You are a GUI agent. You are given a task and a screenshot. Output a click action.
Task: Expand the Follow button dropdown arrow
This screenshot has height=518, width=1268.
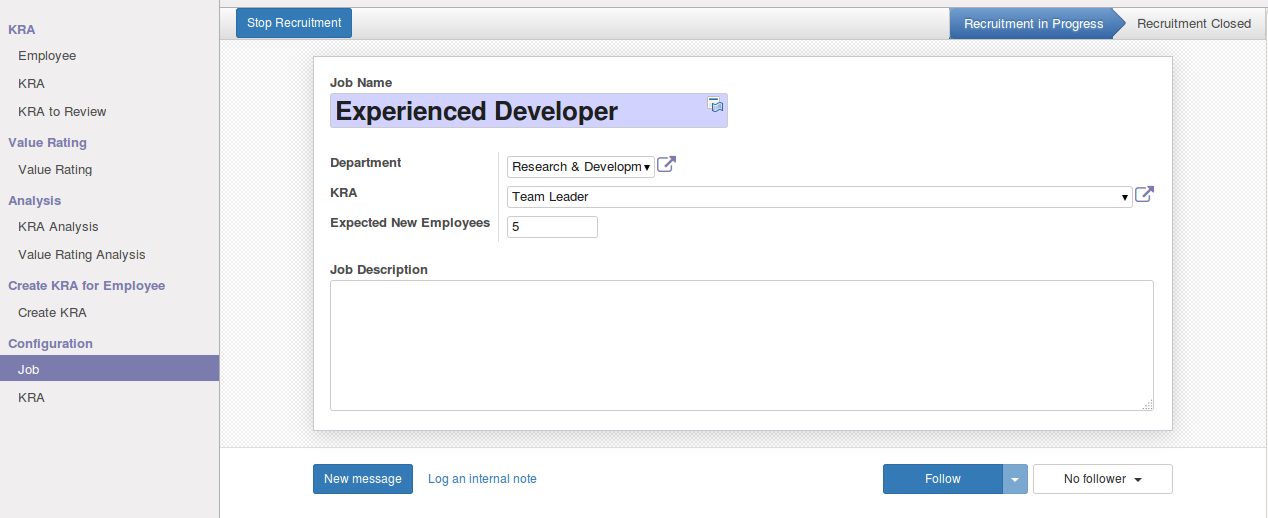pos(1015,479)
